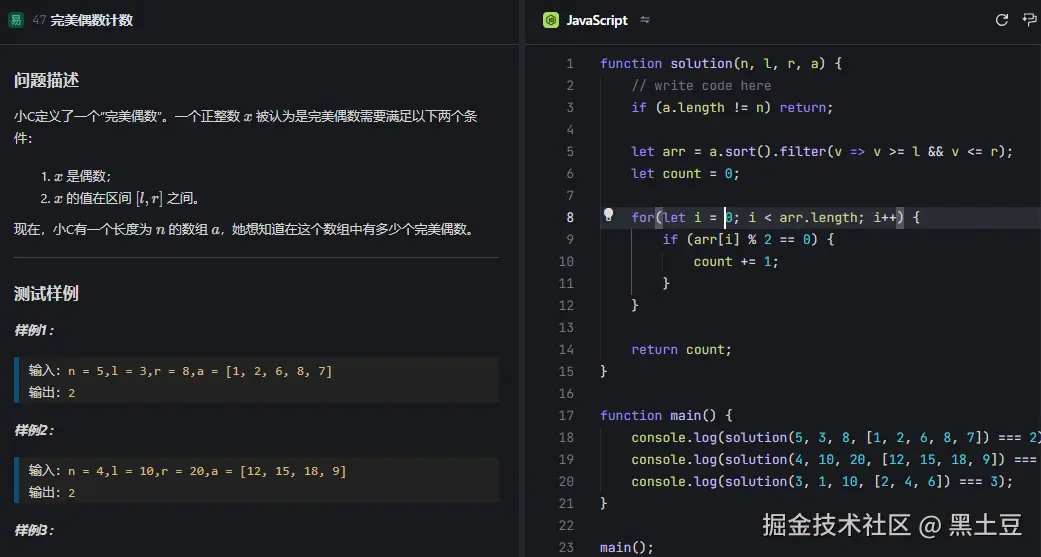The height and width of the screenshot is (557, 1041).
Task: Click the function main() line
Action: click(666, 416)
